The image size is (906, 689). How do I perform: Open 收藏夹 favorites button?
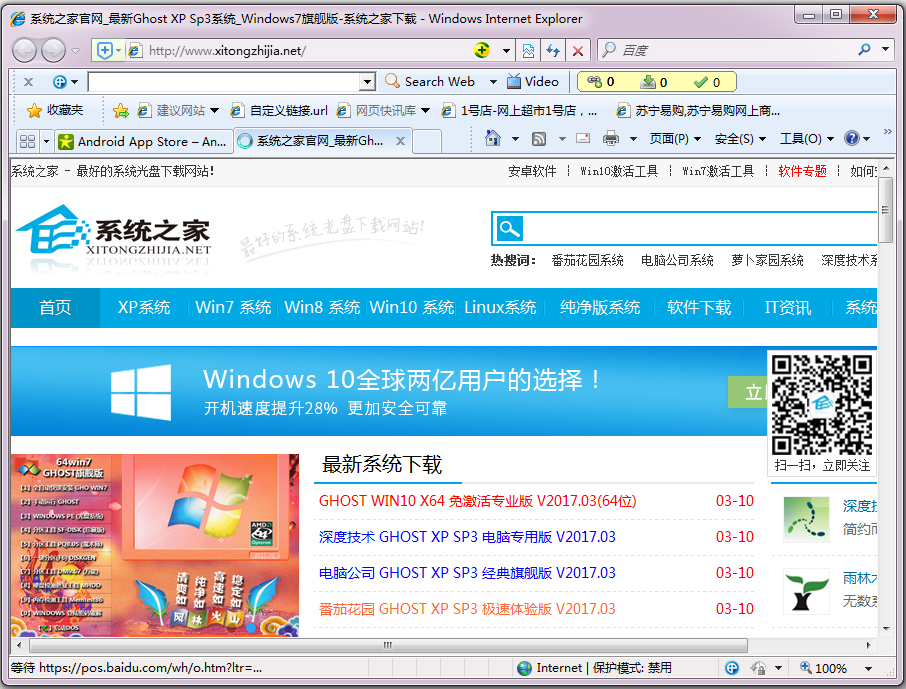pos(56,110)
